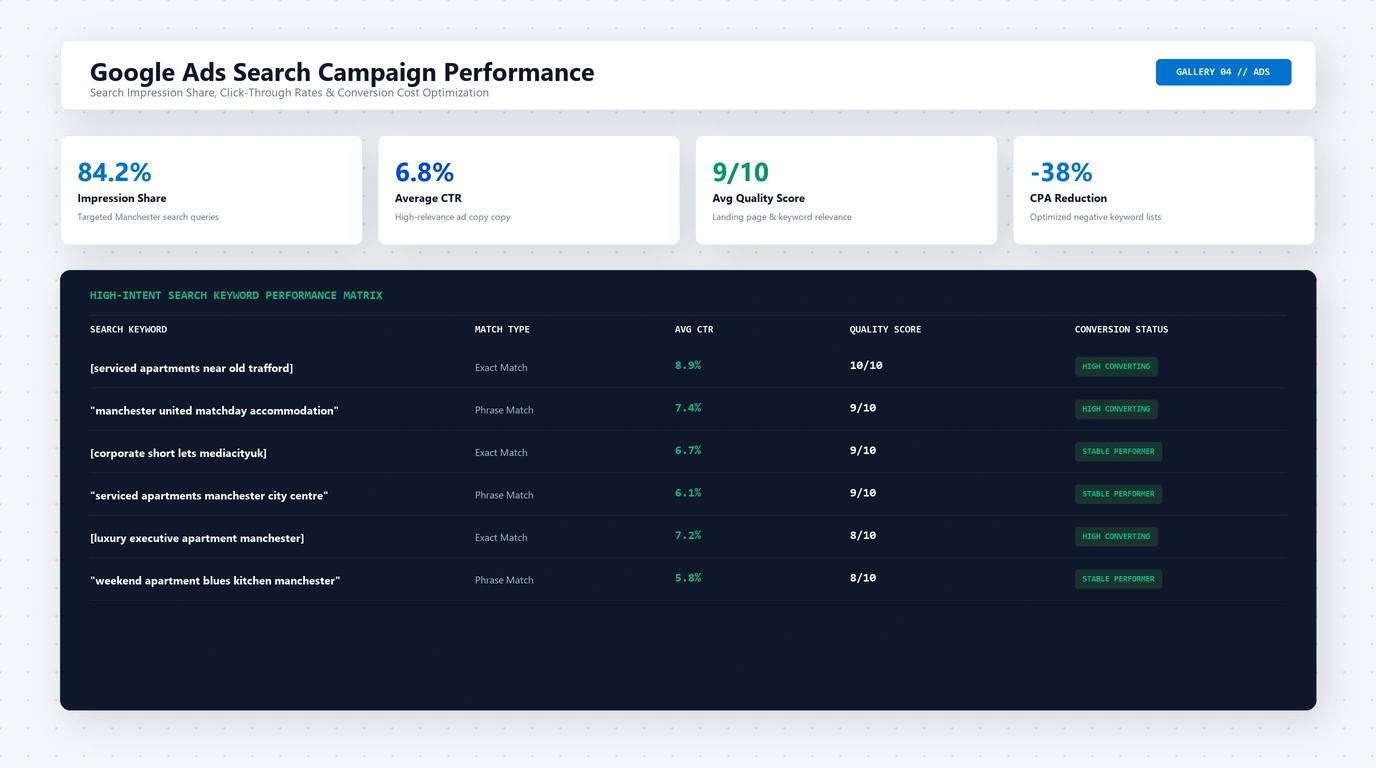1376x768 pixels.
Task: Click STABLE PERFORMER badge for mediacityuk keyword
Action: tap(1118, 452)
